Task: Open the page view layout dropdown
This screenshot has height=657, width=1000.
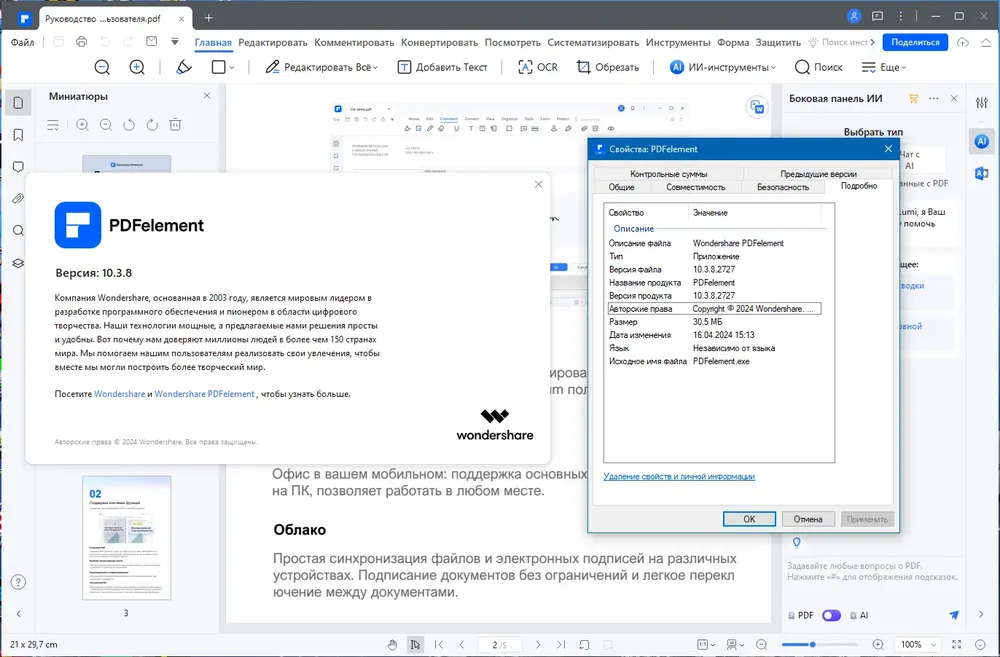Action: [x=735, y=645]
